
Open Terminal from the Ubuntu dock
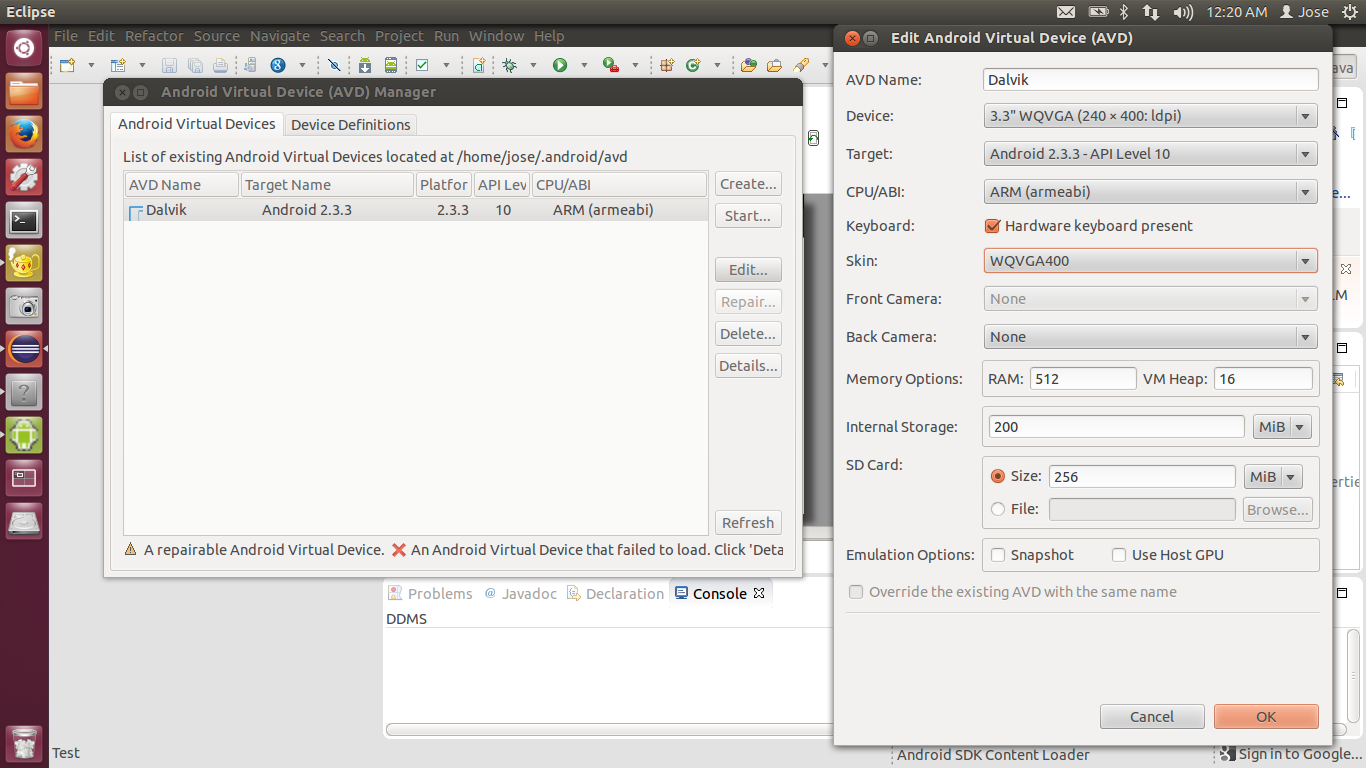(24, 220)
